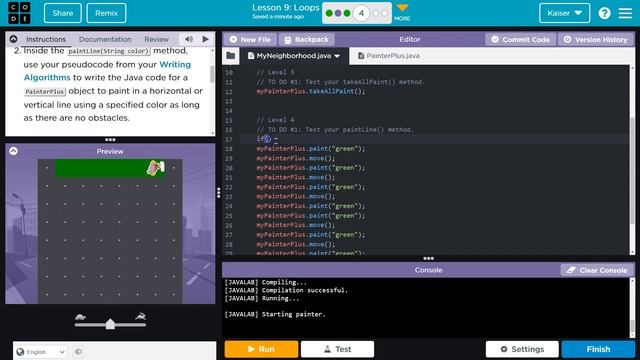Click the Clear Console button
The image size is (640, 360).
[x=597, y=270]
